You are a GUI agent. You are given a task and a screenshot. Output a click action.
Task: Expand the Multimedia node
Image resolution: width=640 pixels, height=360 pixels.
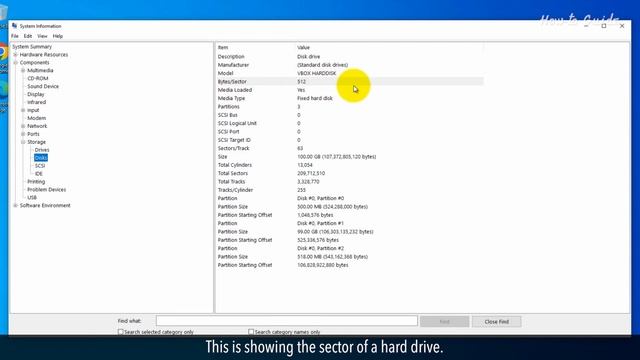click(x=23, y=71)
